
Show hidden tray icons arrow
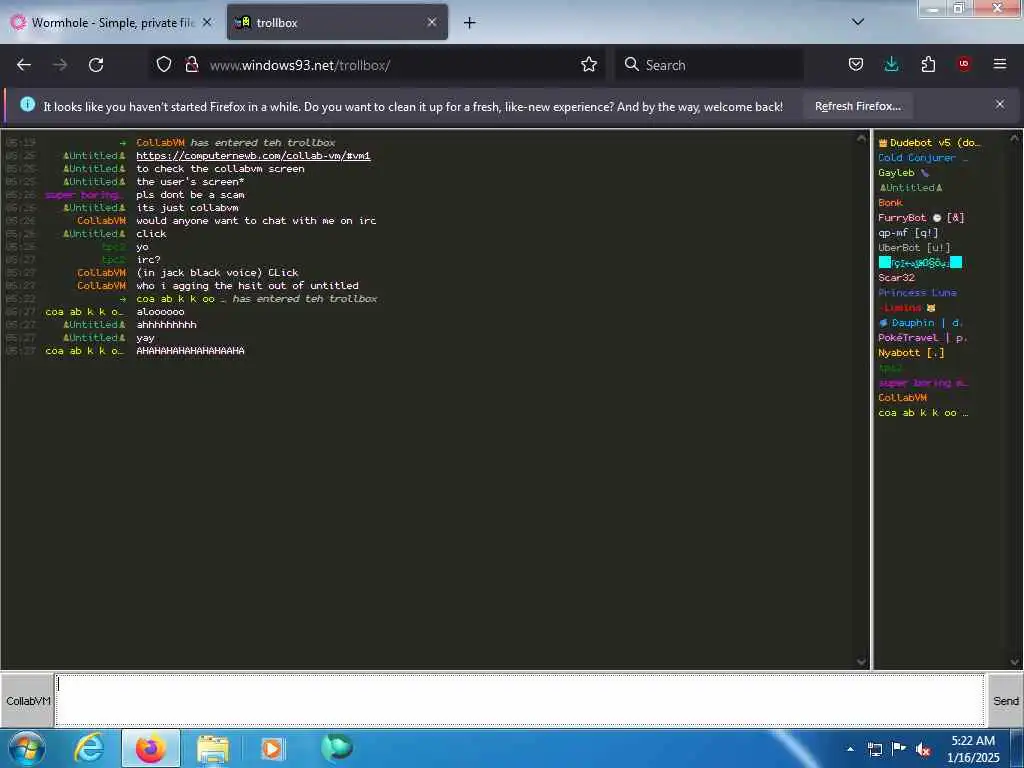point(850,749)
